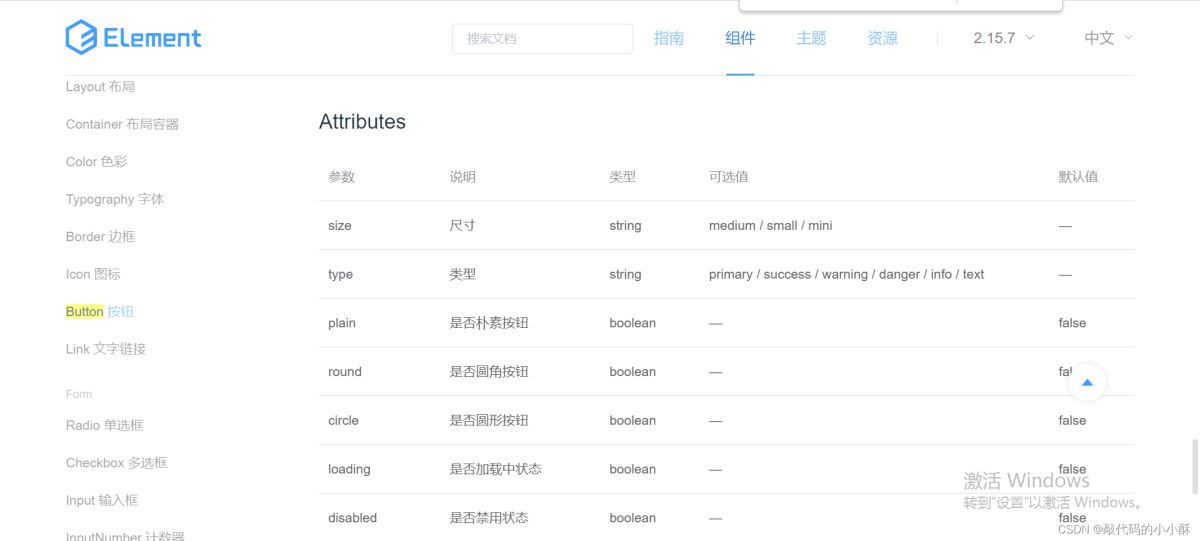
Task: Navigate to Color 色彩 page
Action: (x=96, y=161)
